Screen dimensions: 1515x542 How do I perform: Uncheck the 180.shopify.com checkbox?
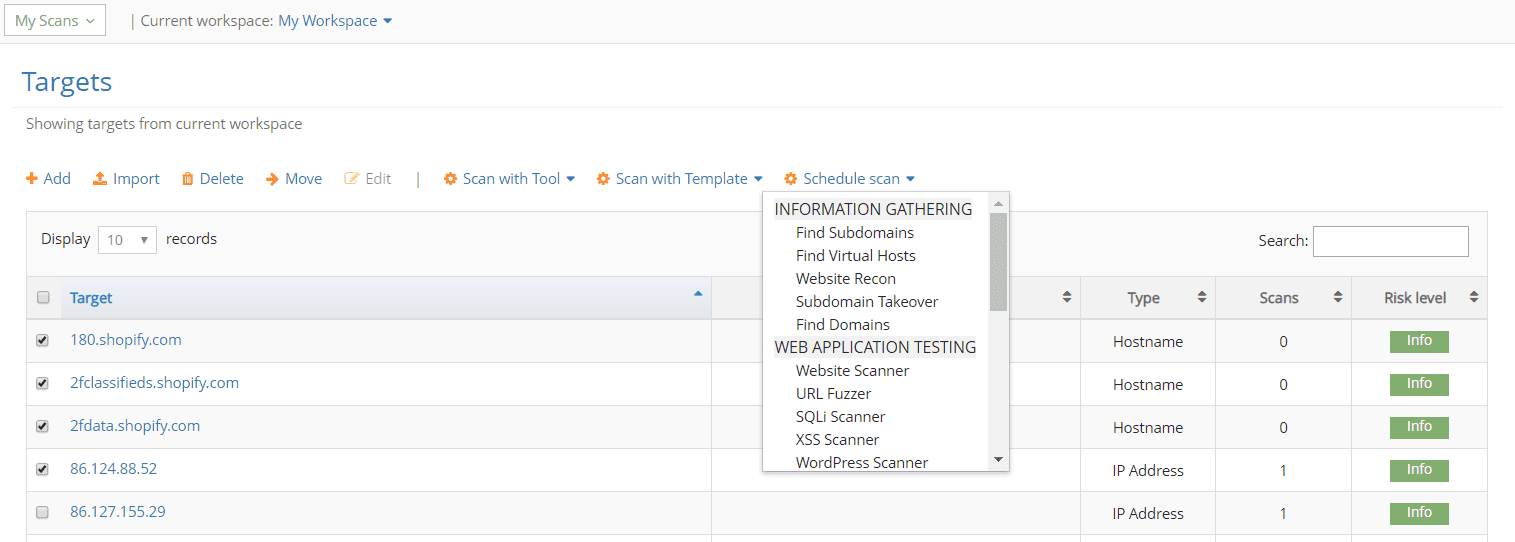[43, 340]
